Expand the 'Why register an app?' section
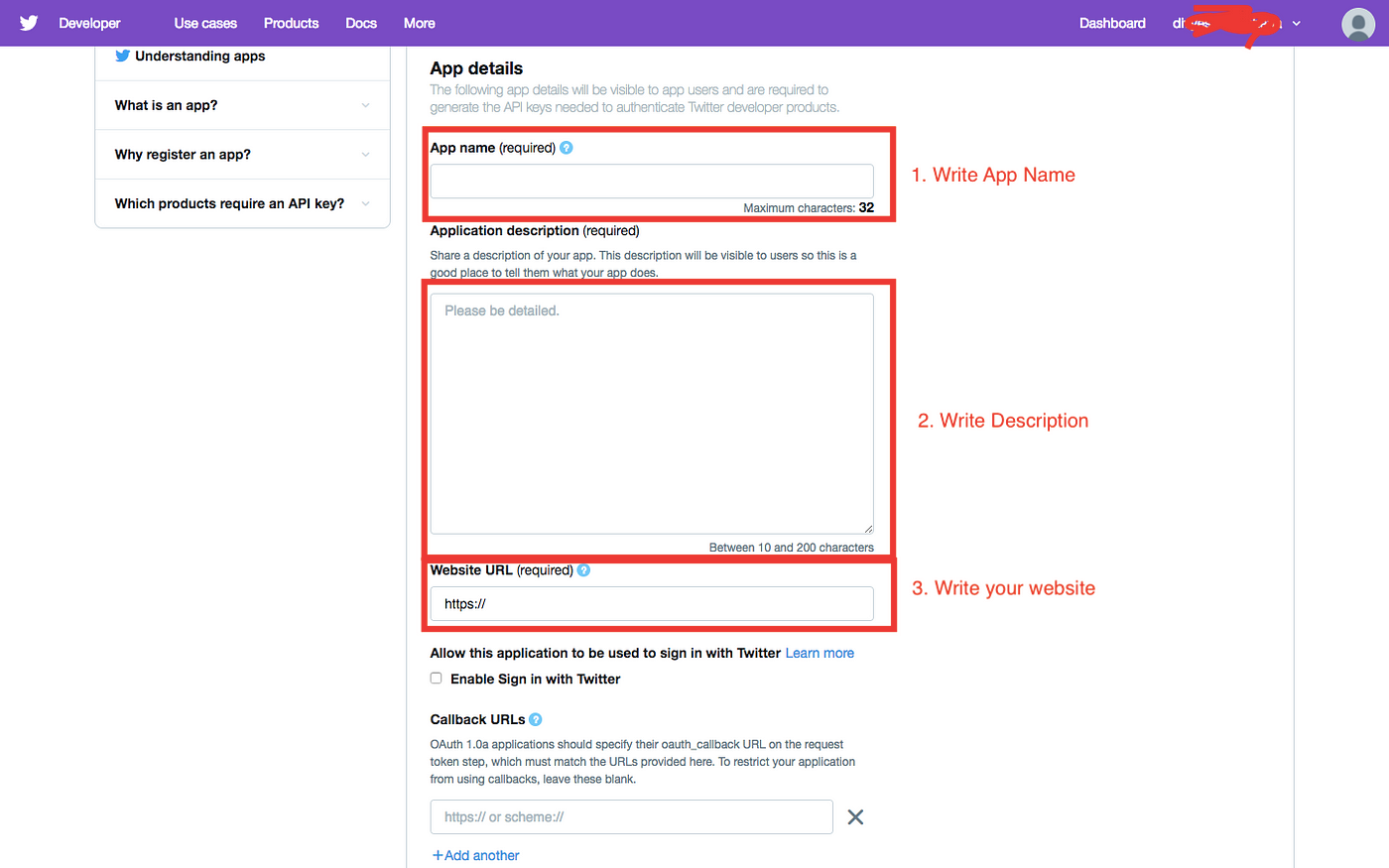This screenshot has width=1389, height=868. tap(242, 155)
